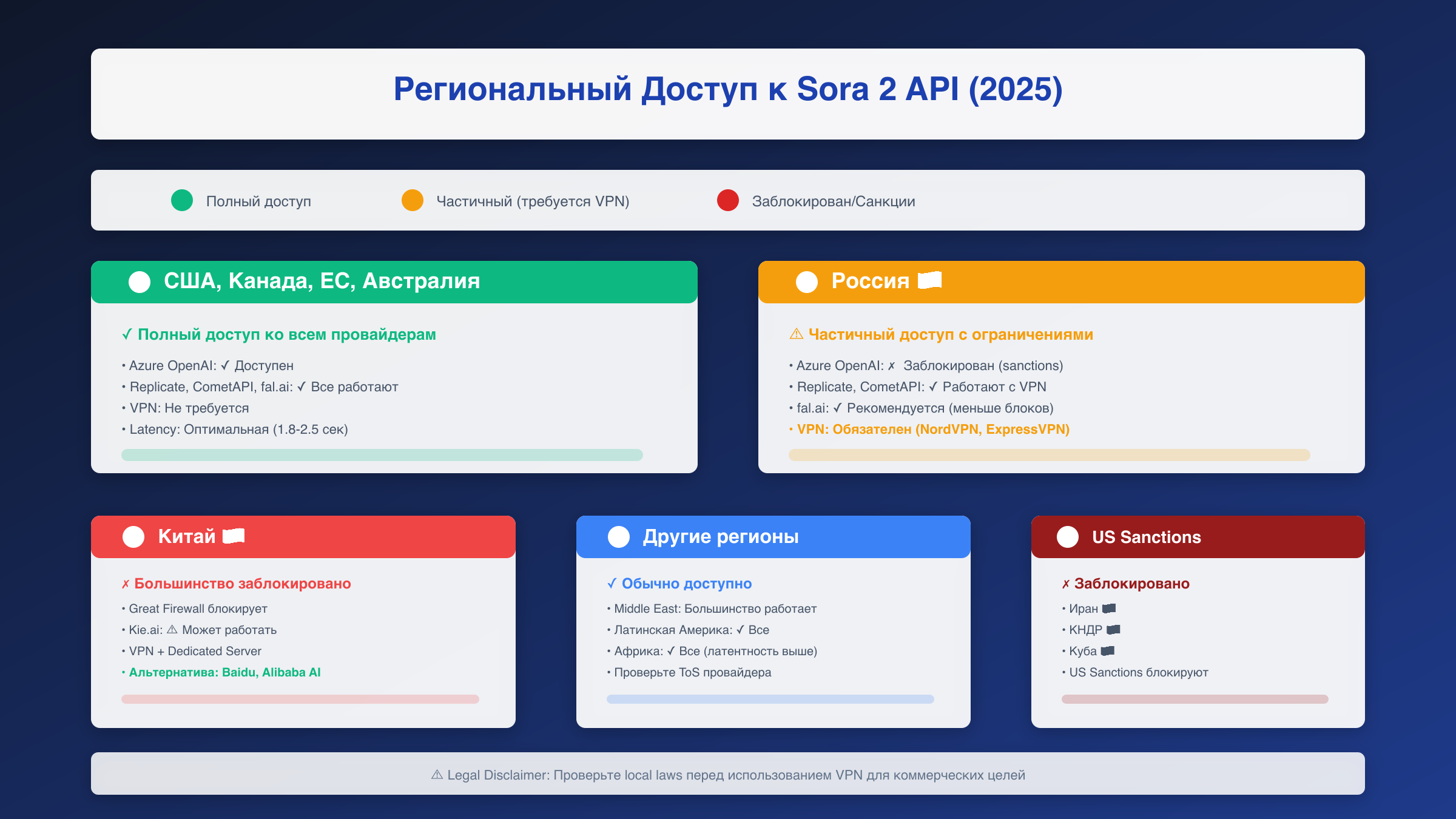Click the white circle in US Sanctions header
1456x819 pixels.
point(1068,537)
